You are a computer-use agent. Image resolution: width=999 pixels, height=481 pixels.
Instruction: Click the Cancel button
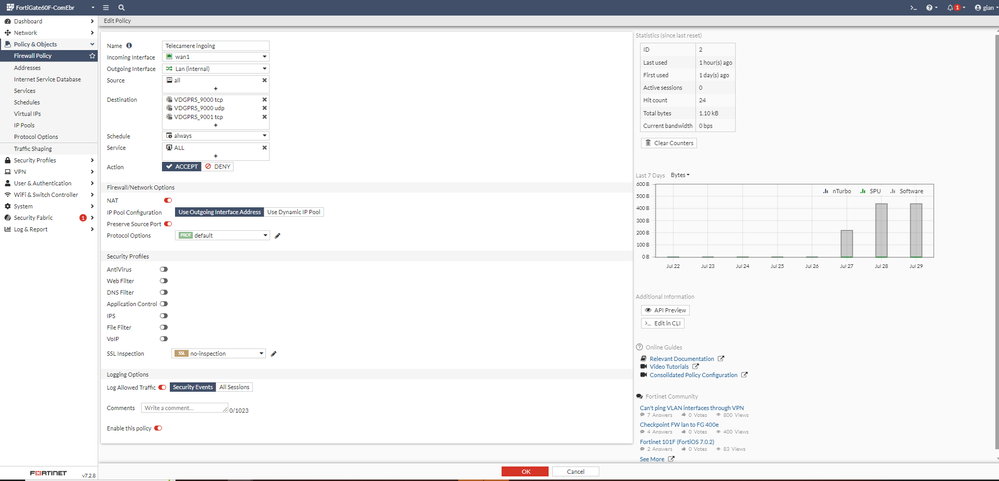tap(575, 472)
